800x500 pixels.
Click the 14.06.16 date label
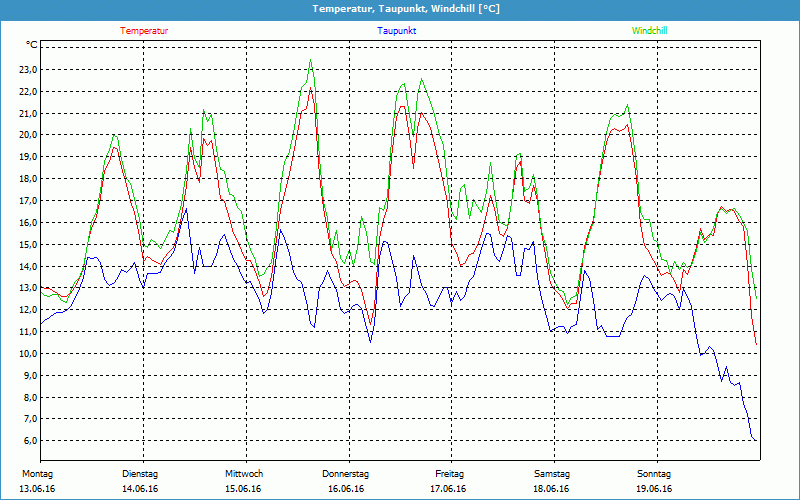point(140,489)
